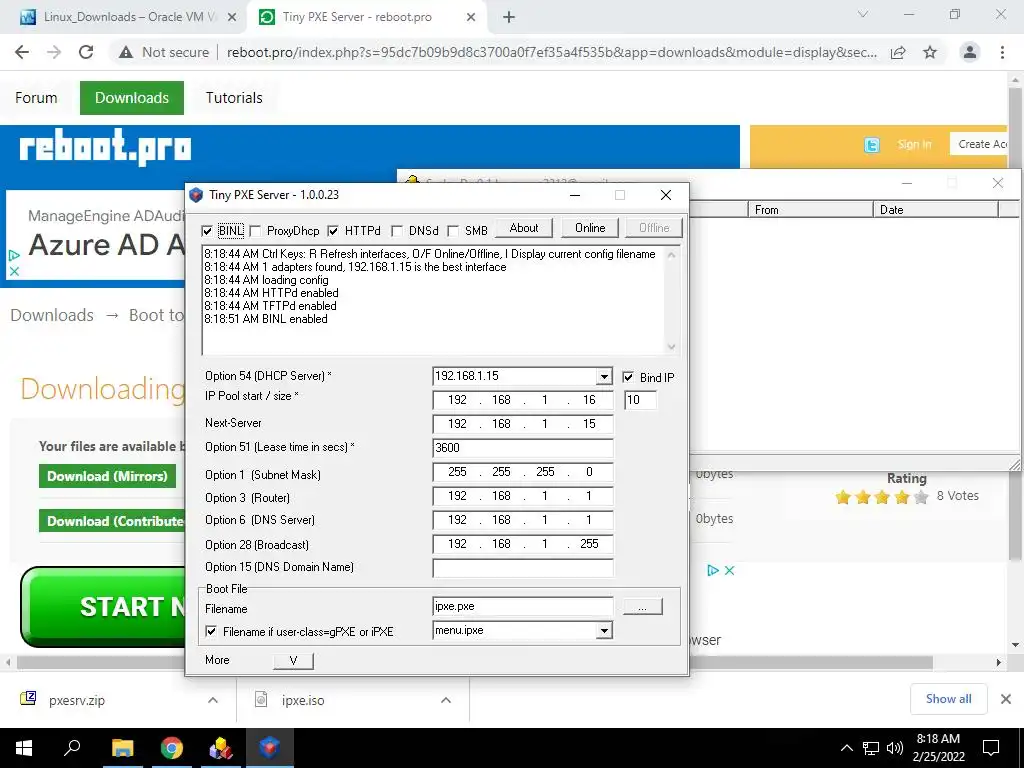Viewport: 1024px width, 768px height.
Task: Click the AdChoices icon beside Azure AD ad
Action: pos(14,255)
